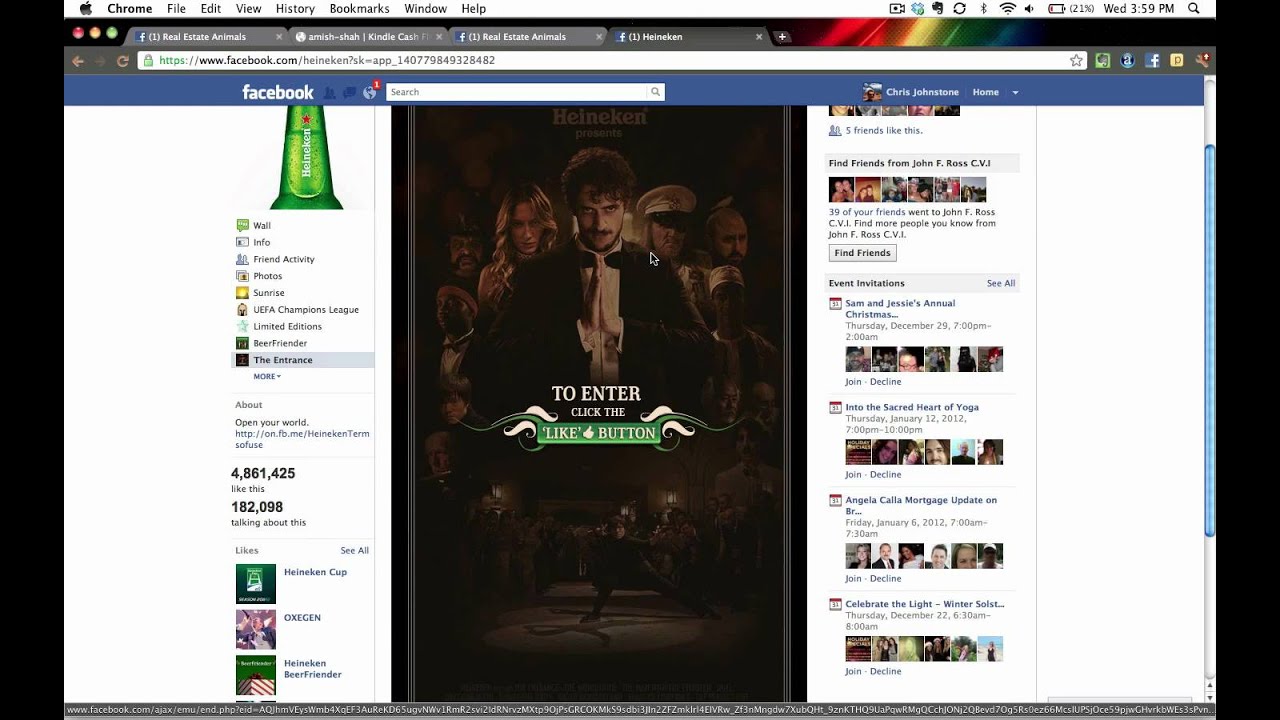This screenshot has width=1280, height=720.
Task: Open Into the Sacred Heart of Yoga event
Action: [912, 408]
